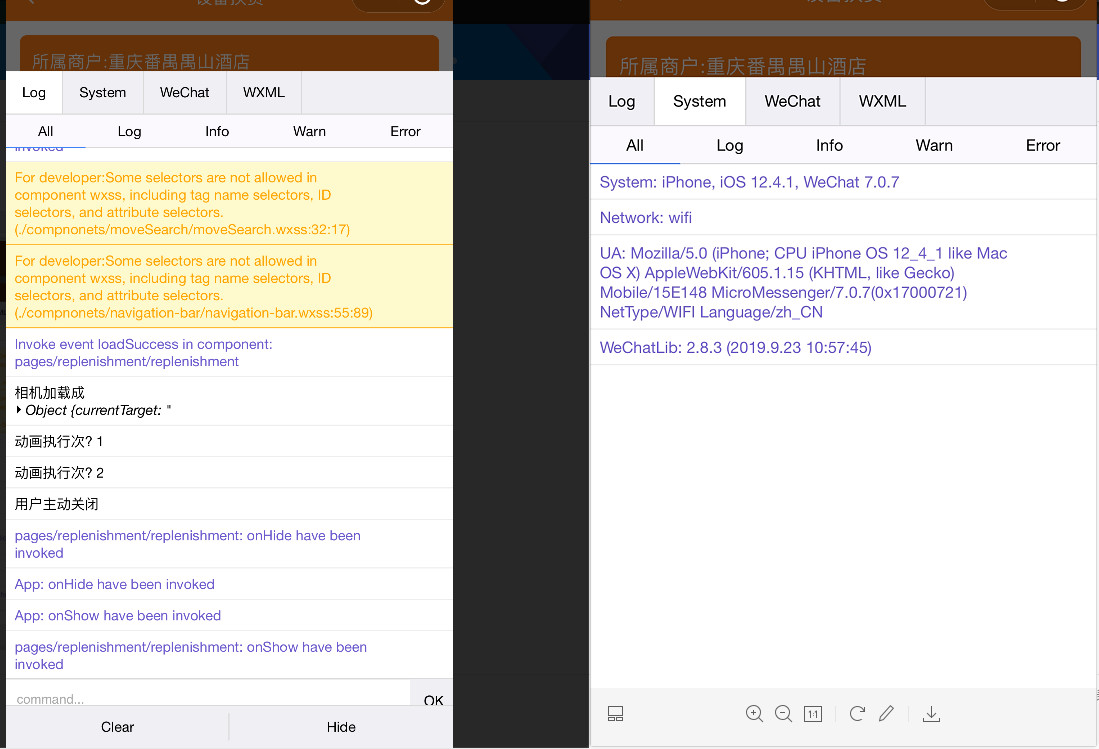Open WXML tab in right console
This screenshot has width=1099, height=749.
point(882,101)
